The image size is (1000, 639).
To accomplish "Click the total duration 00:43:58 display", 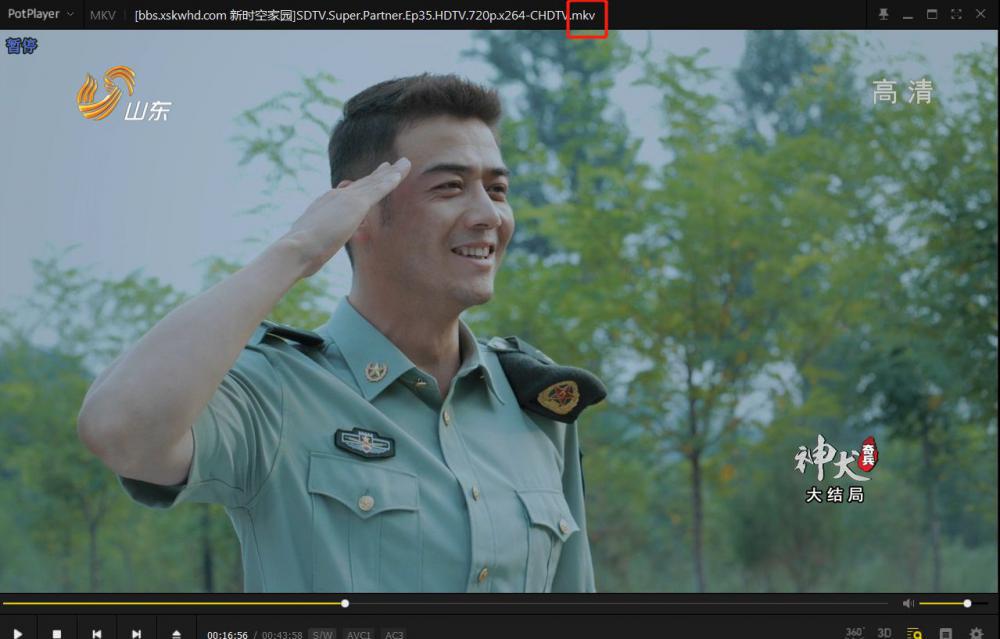I will point(282,635).
